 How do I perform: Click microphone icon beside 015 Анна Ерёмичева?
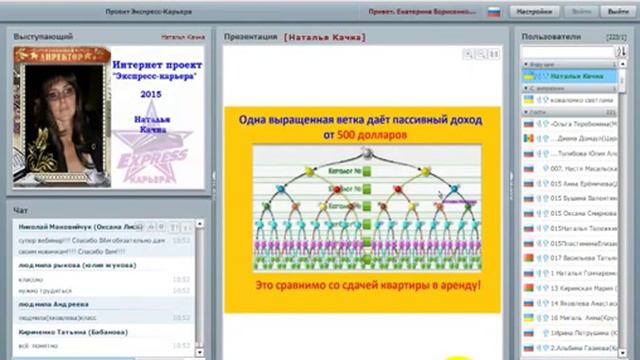click(539, 184)
